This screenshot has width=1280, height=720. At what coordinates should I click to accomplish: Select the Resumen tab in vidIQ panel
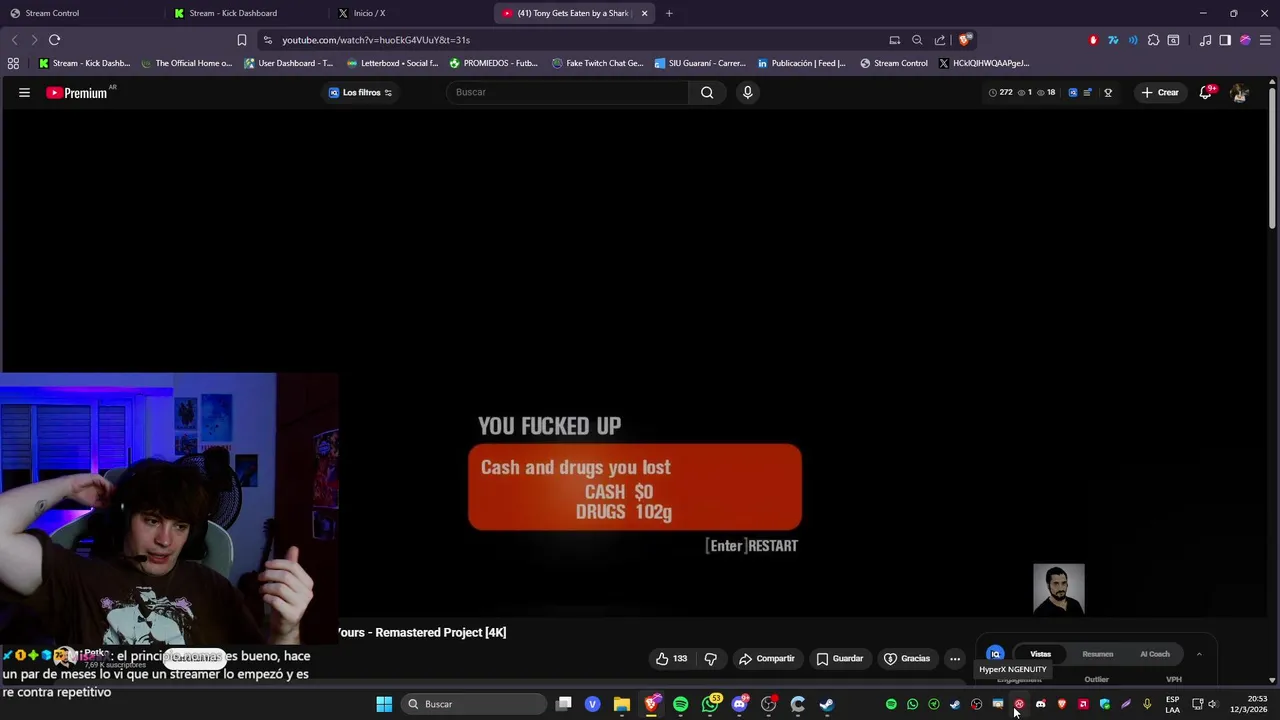coord(1097,654)
